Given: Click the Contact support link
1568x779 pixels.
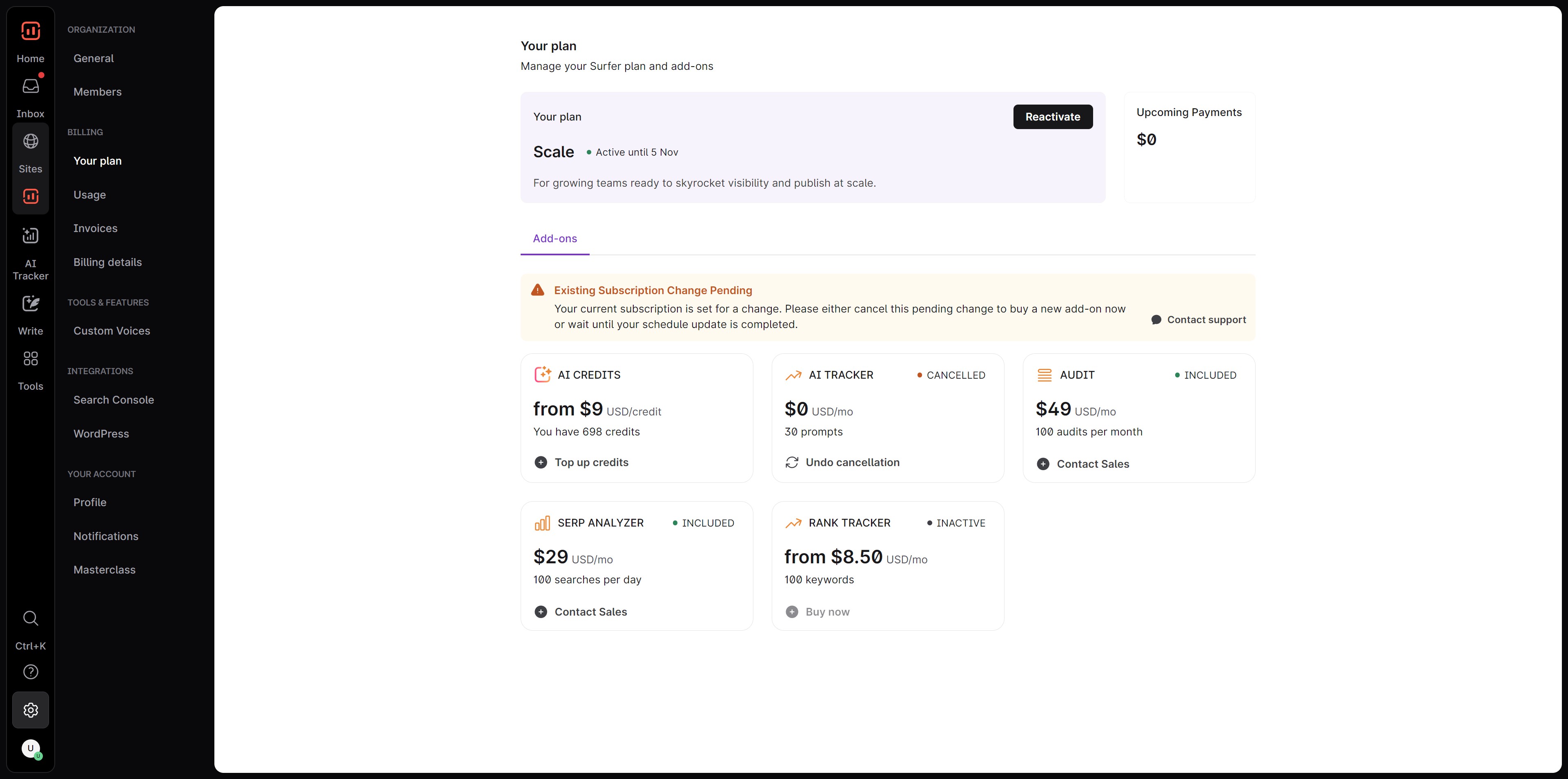Looking at the screenshot, I should (x=1205, y=320).
